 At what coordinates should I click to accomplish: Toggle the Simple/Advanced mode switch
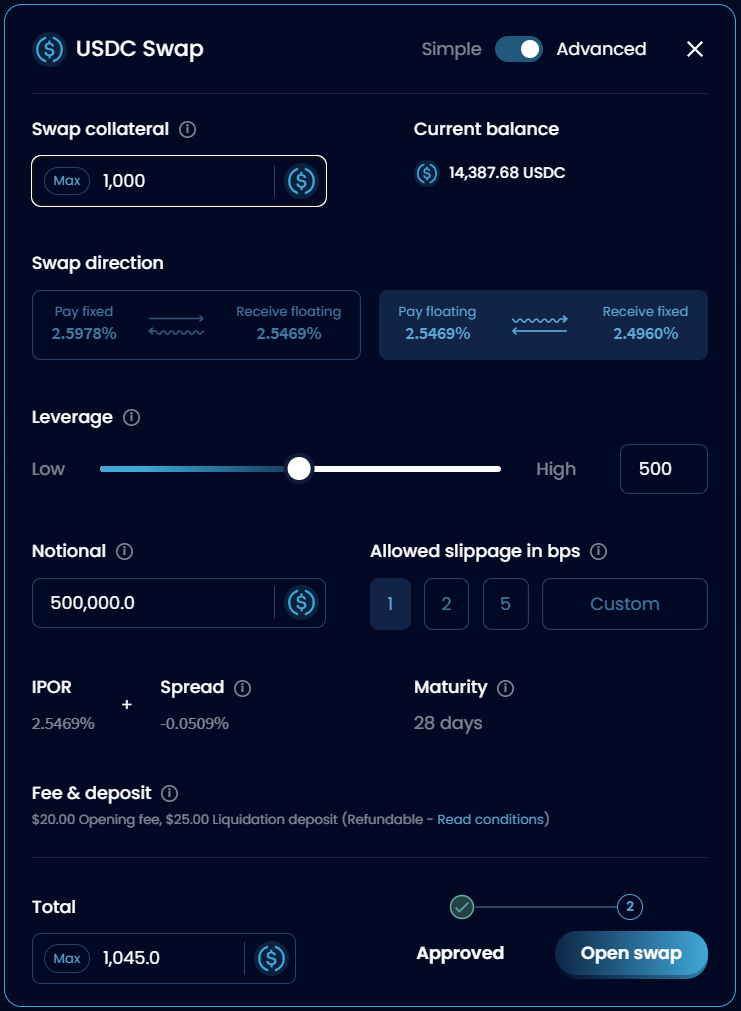point(519,49)
